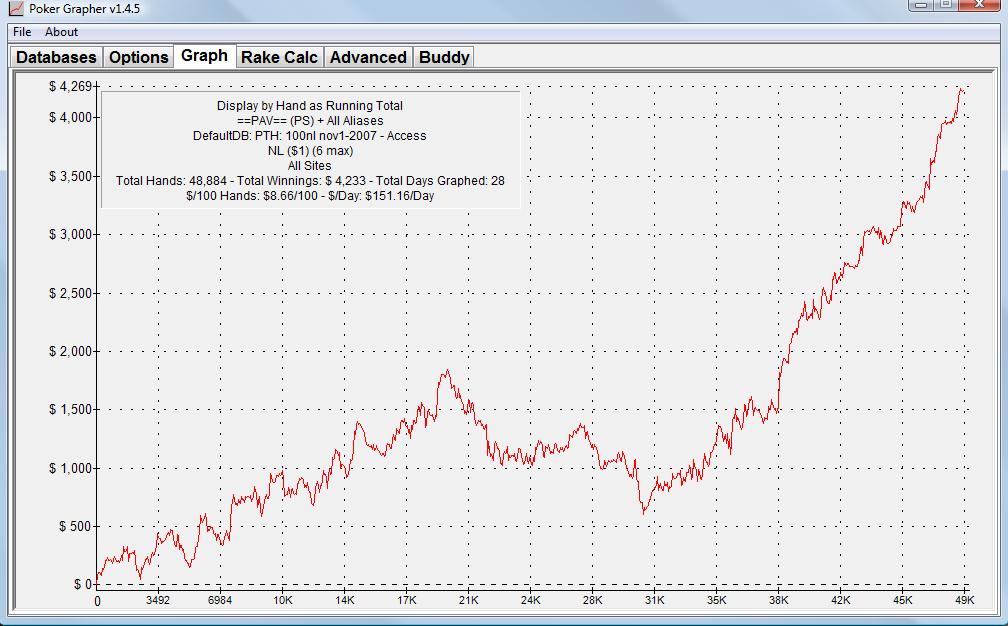Close the Poker Grapher window
This screenshot has width=1008, height=626.
980,6
